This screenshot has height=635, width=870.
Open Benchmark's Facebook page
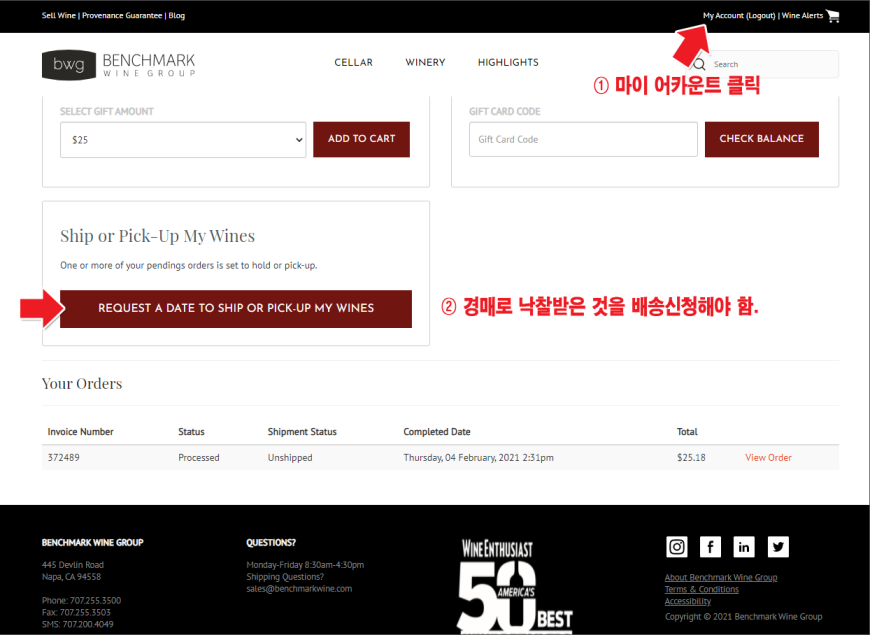coord(710,547)
